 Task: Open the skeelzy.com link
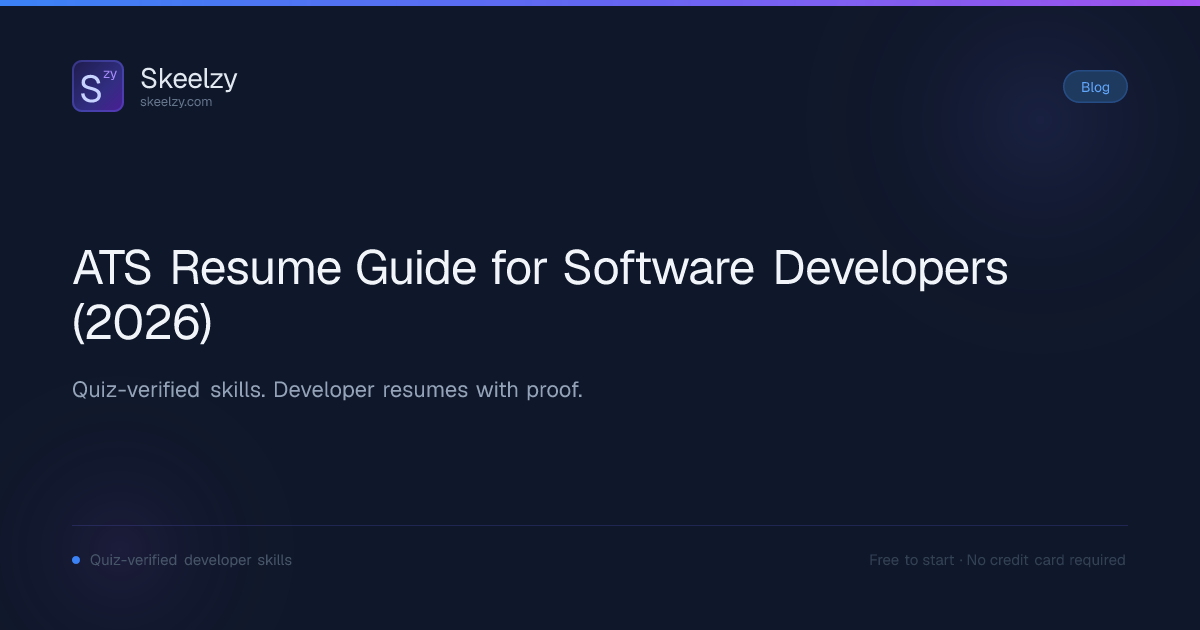click(x=176, y=102)
